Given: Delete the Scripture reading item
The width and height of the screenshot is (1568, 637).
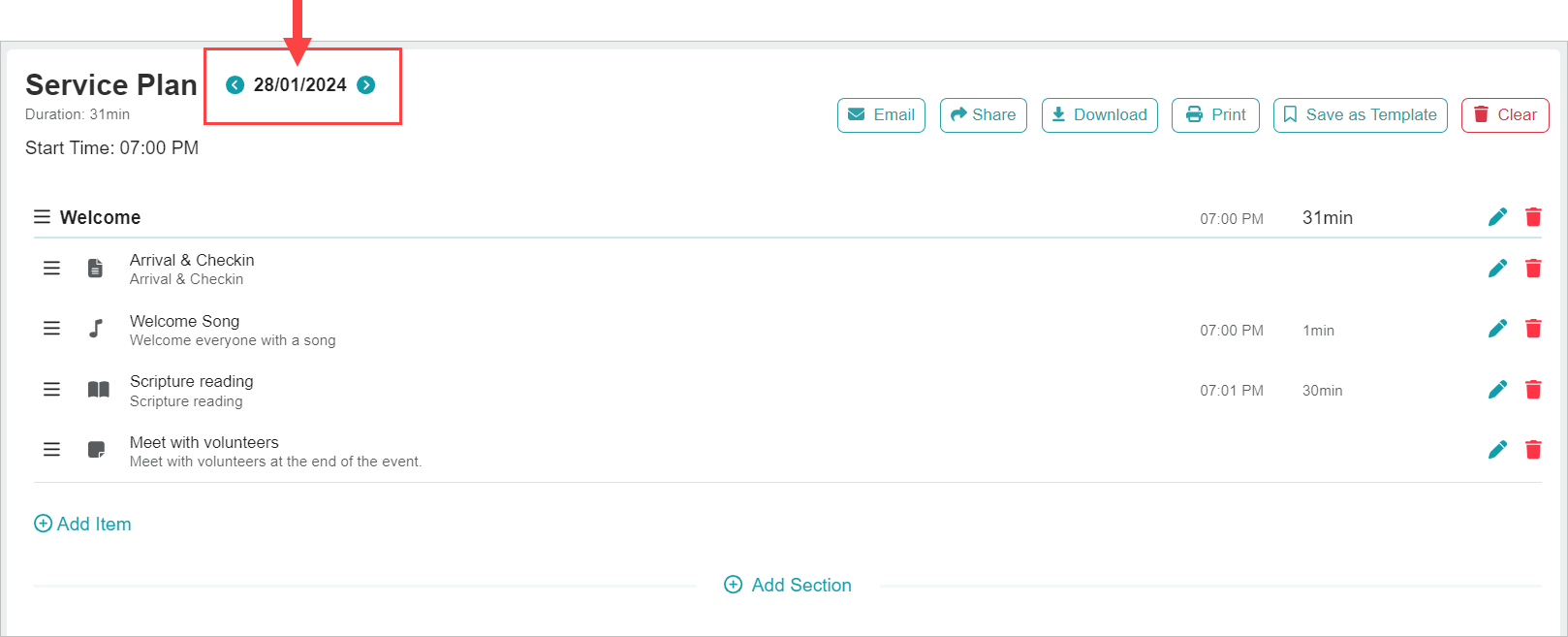Looking at the screenshot, I should click(1533, 390).
